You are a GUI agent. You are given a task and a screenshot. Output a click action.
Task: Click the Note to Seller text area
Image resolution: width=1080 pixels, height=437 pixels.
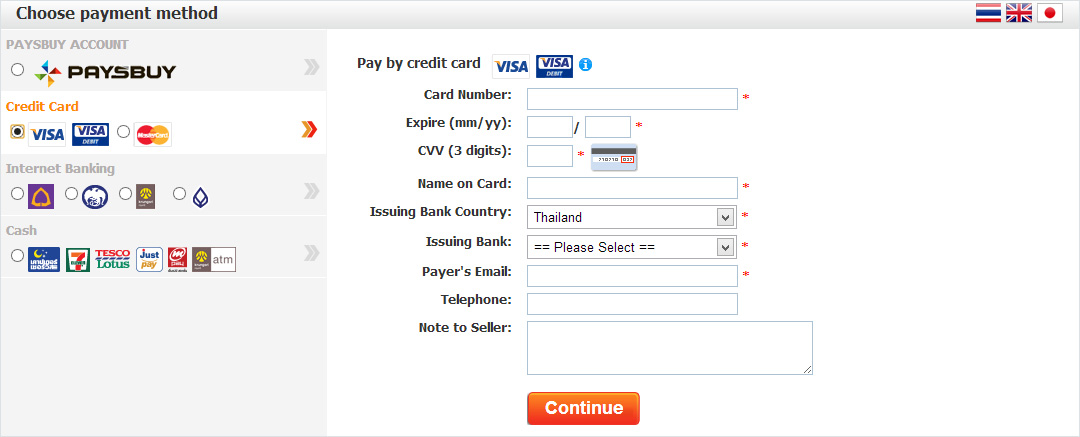pyautogui.click(x=669, y=348)
